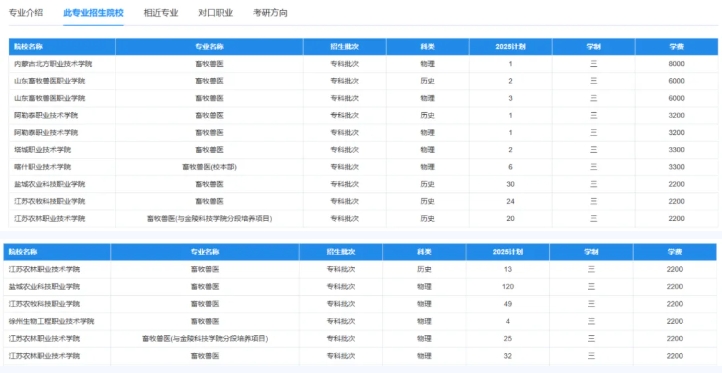Click 3300 tuition in 喀什职业技术学院 row
Screen dimensions: 722x373
676,167
